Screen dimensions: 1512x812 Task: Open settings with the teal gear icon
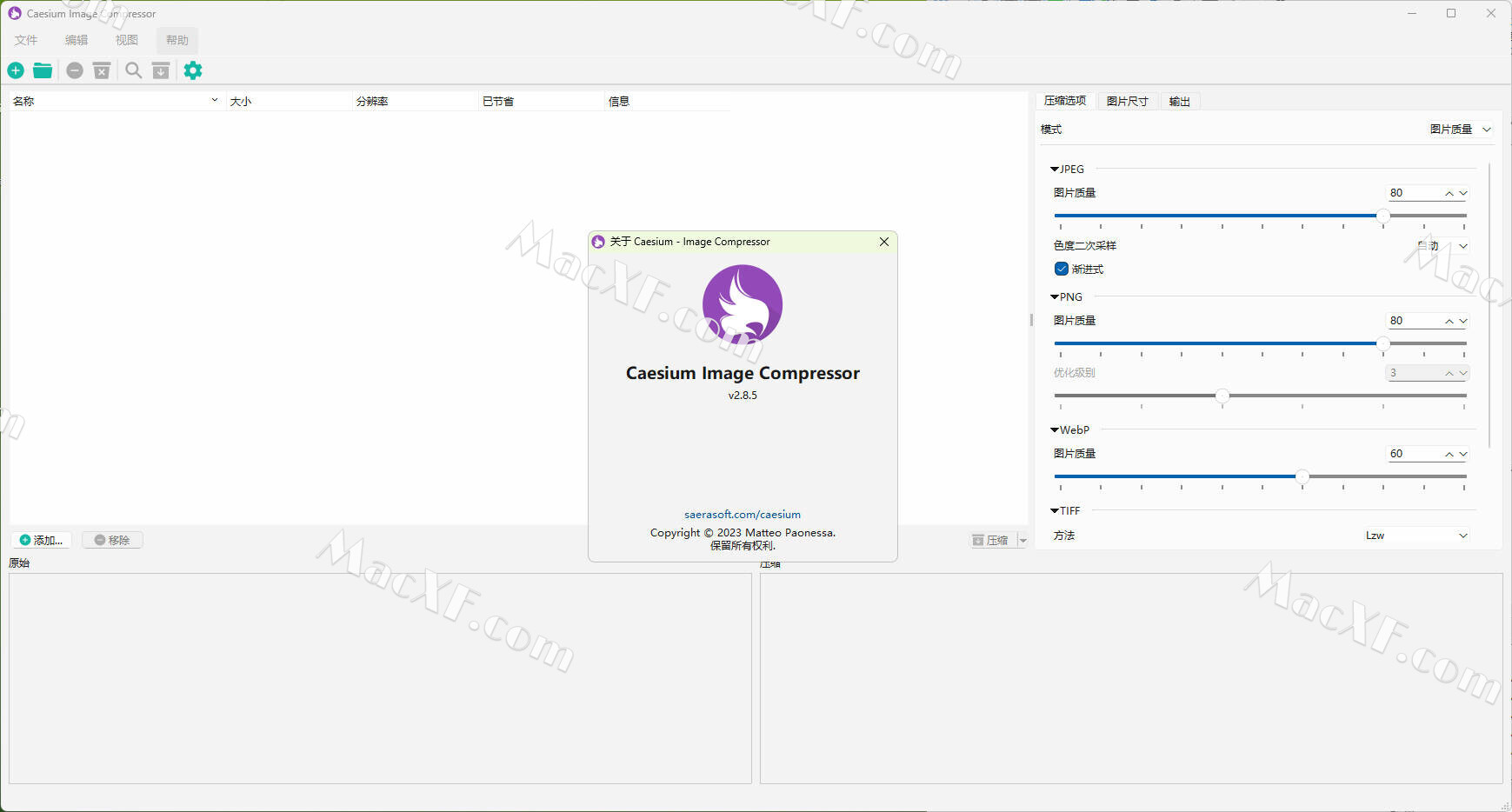click(x=193, y=70)
